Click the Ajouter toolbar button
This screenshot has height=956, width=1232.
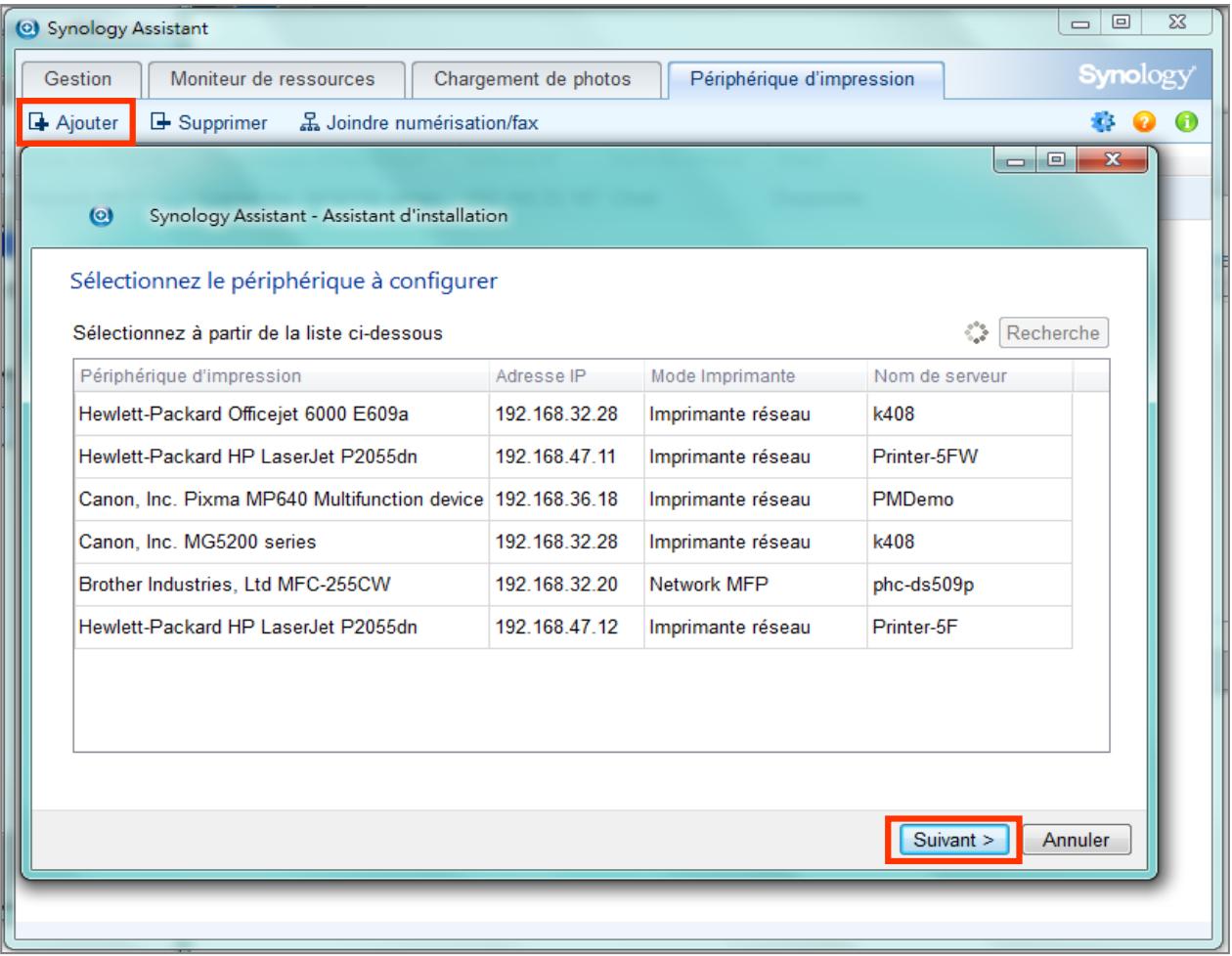(75, 123)
